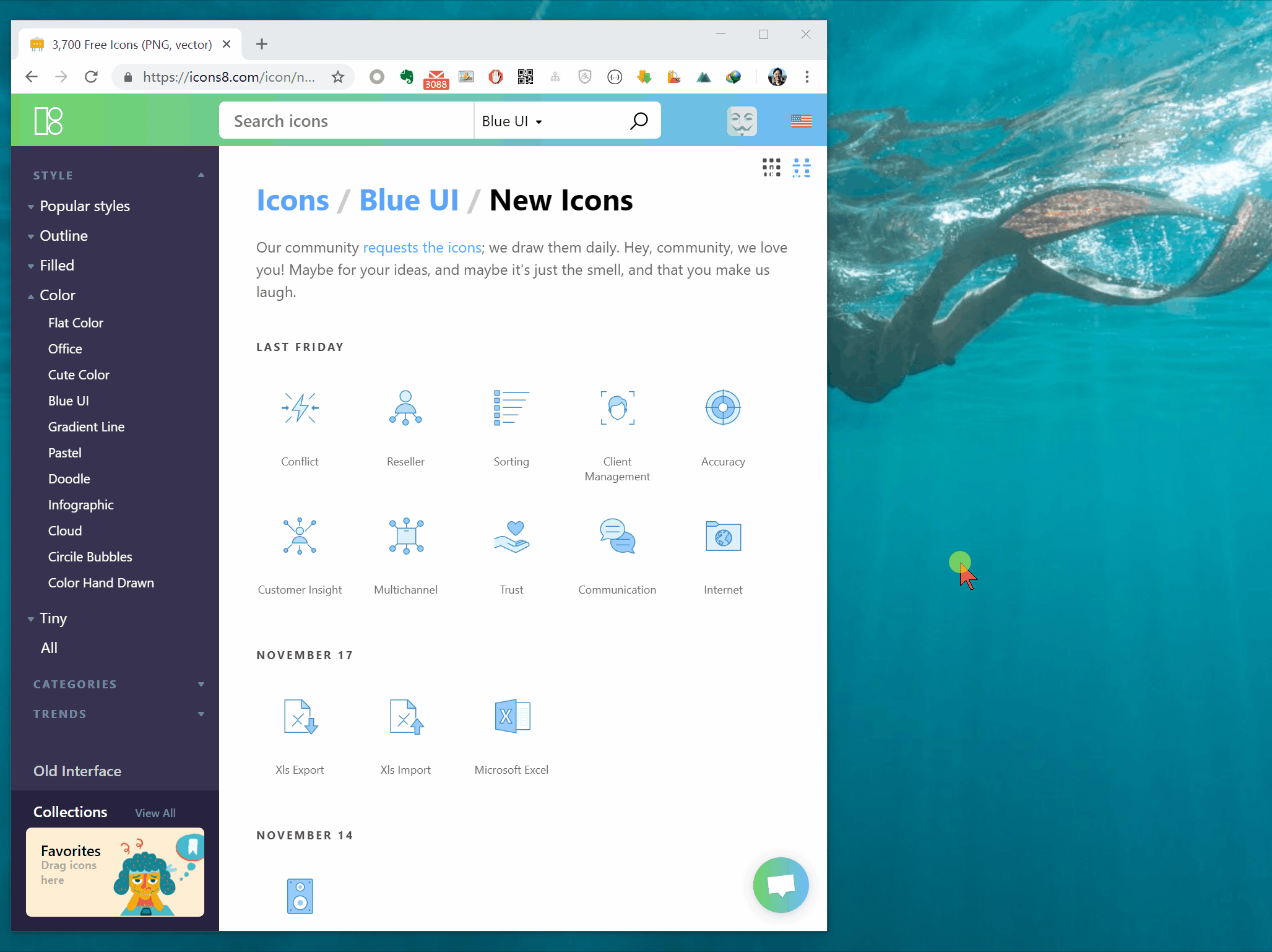Click the Conflict icon in Blue UI
This screenshot has width=1272, height=952.
pyautogui.click(x=300, y=407)
